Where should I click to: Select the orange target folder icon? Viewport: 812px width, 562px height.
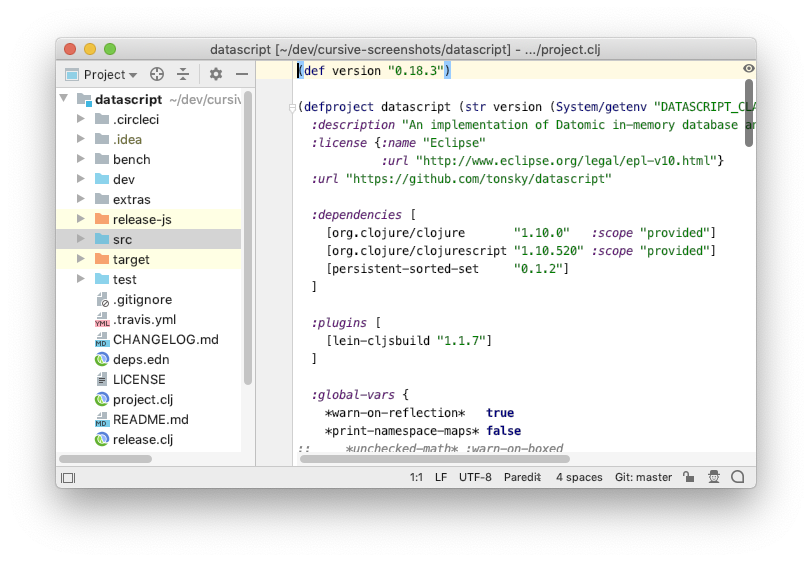click(x=102, y=259)
